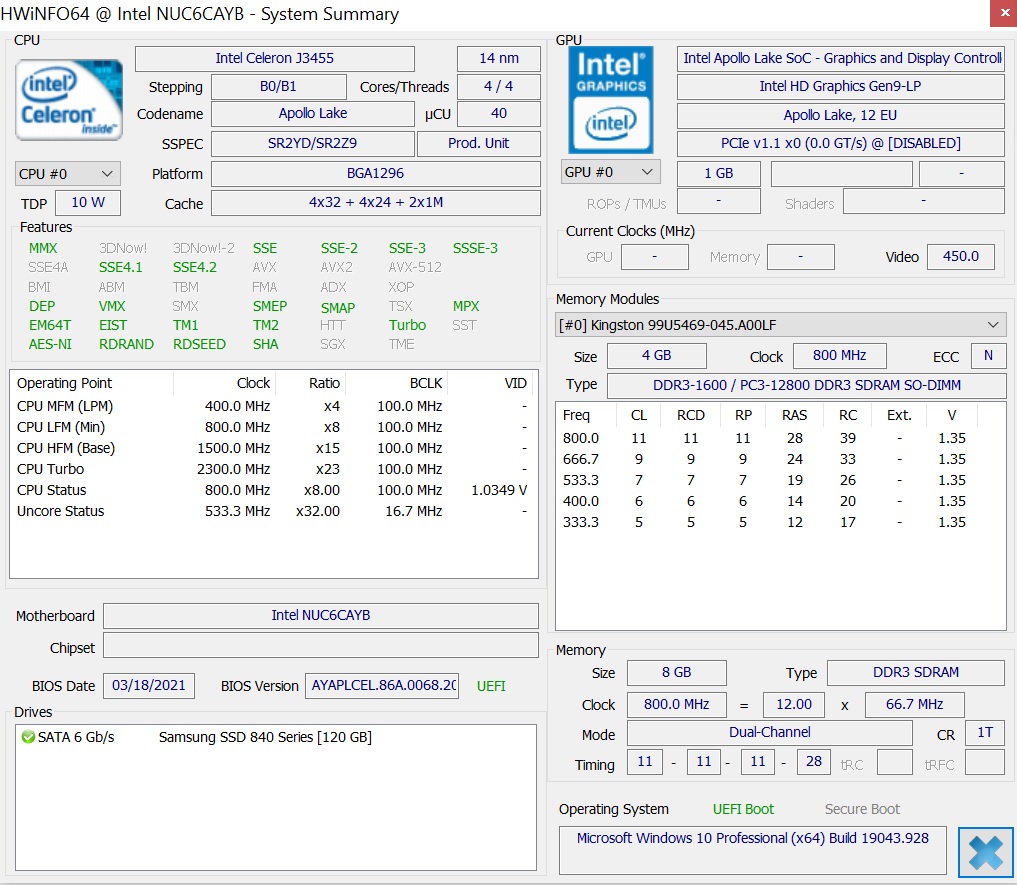Click the Intel NUC6CAYB motherboard field

click(320, 615)
